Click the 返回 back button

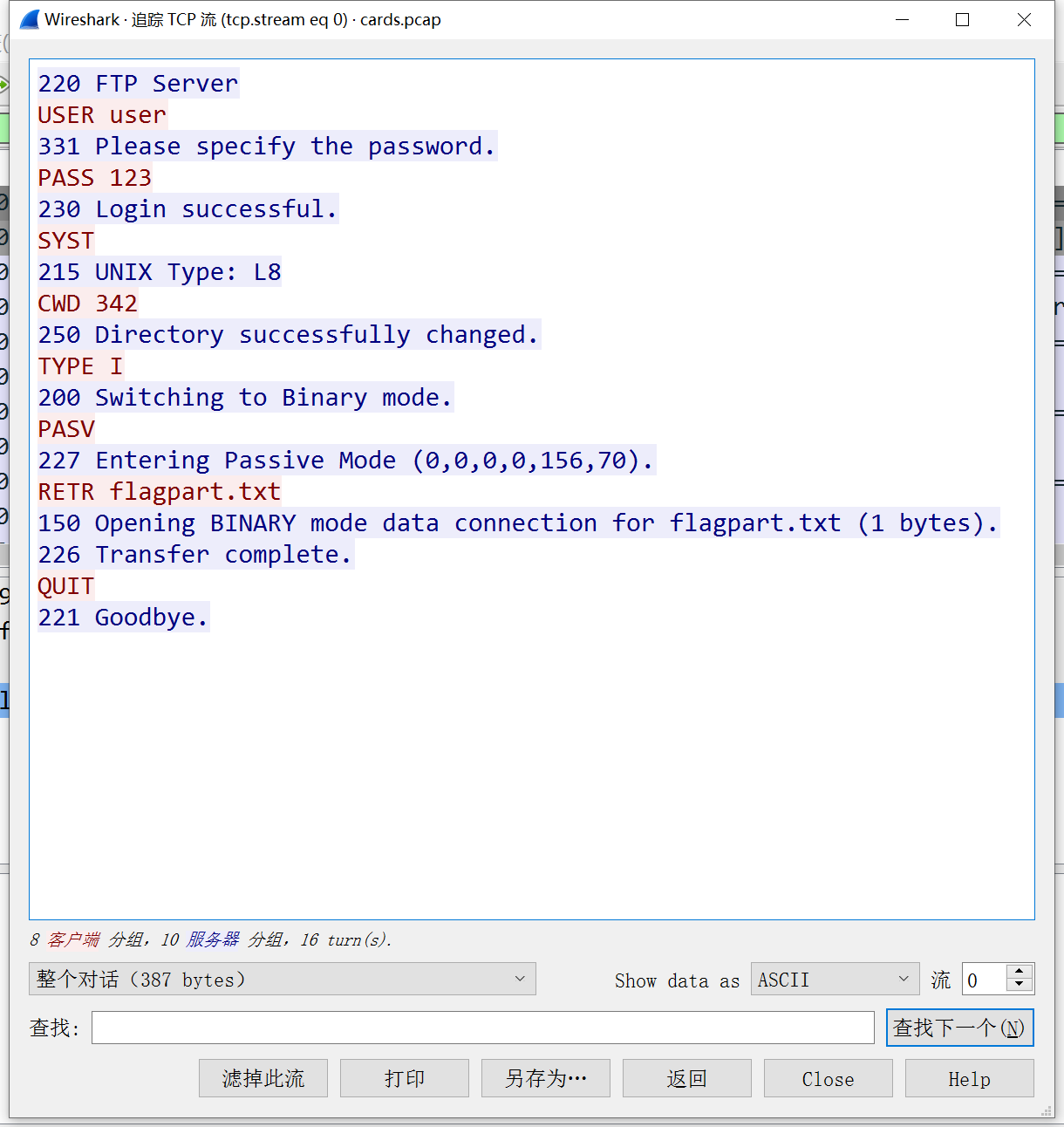click(x=687, y=1078)
